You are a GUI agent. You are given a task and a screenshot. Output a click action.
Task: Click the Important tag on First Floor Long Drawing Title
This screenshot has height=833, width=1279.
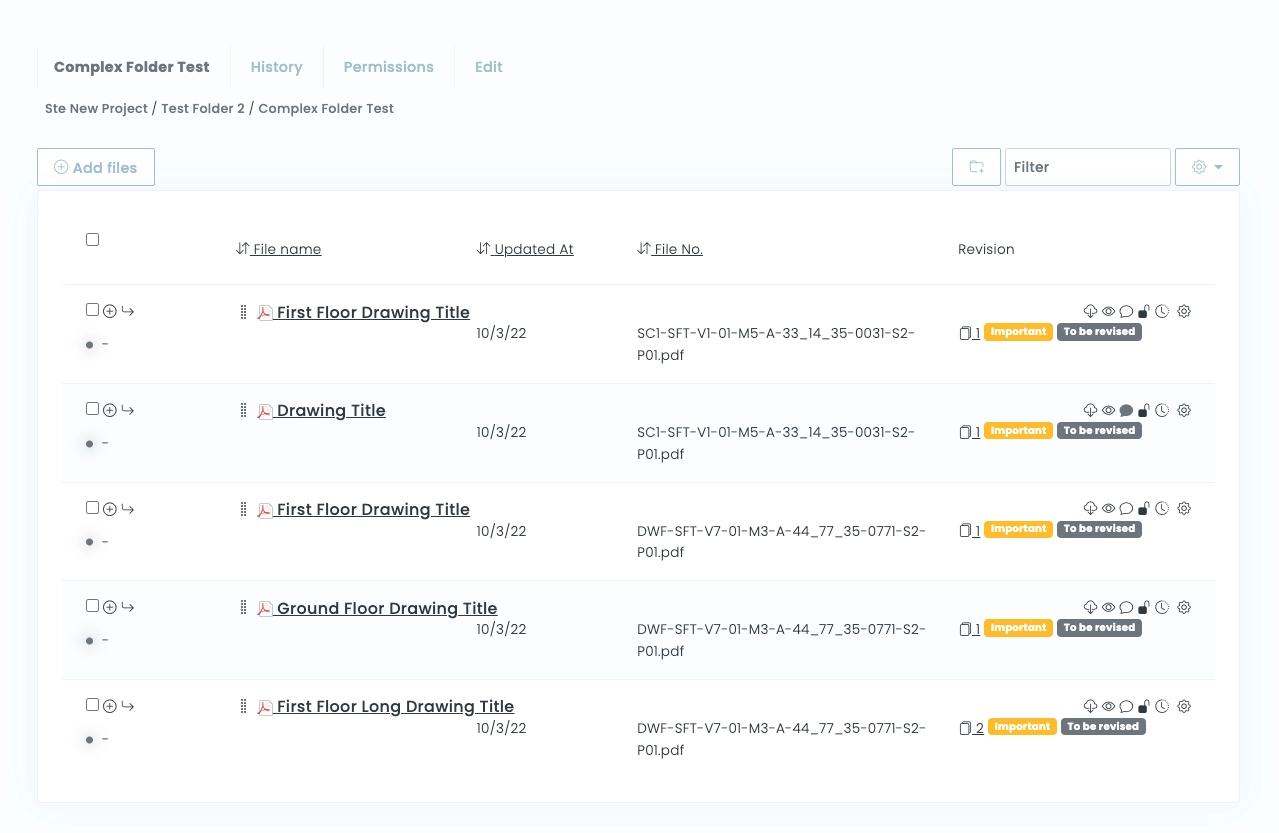coord(1022,727)
